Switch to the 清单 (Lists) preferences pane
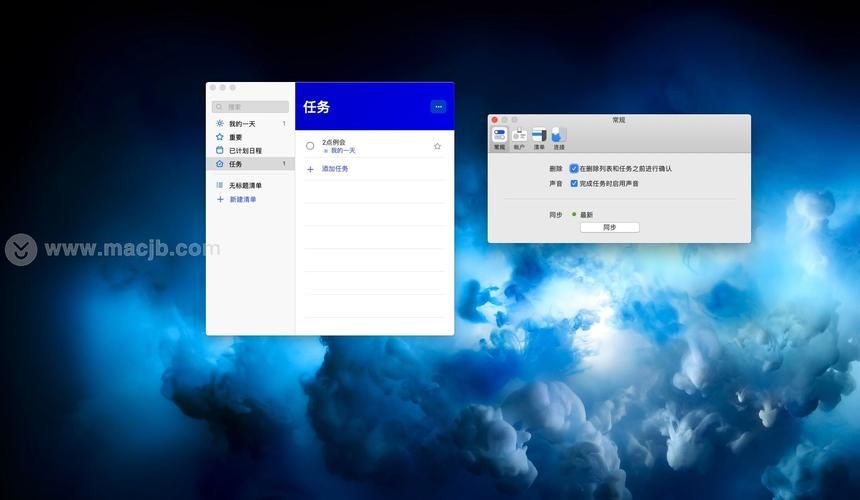This screenshot has width=860, height=500. tap(539, 139)
